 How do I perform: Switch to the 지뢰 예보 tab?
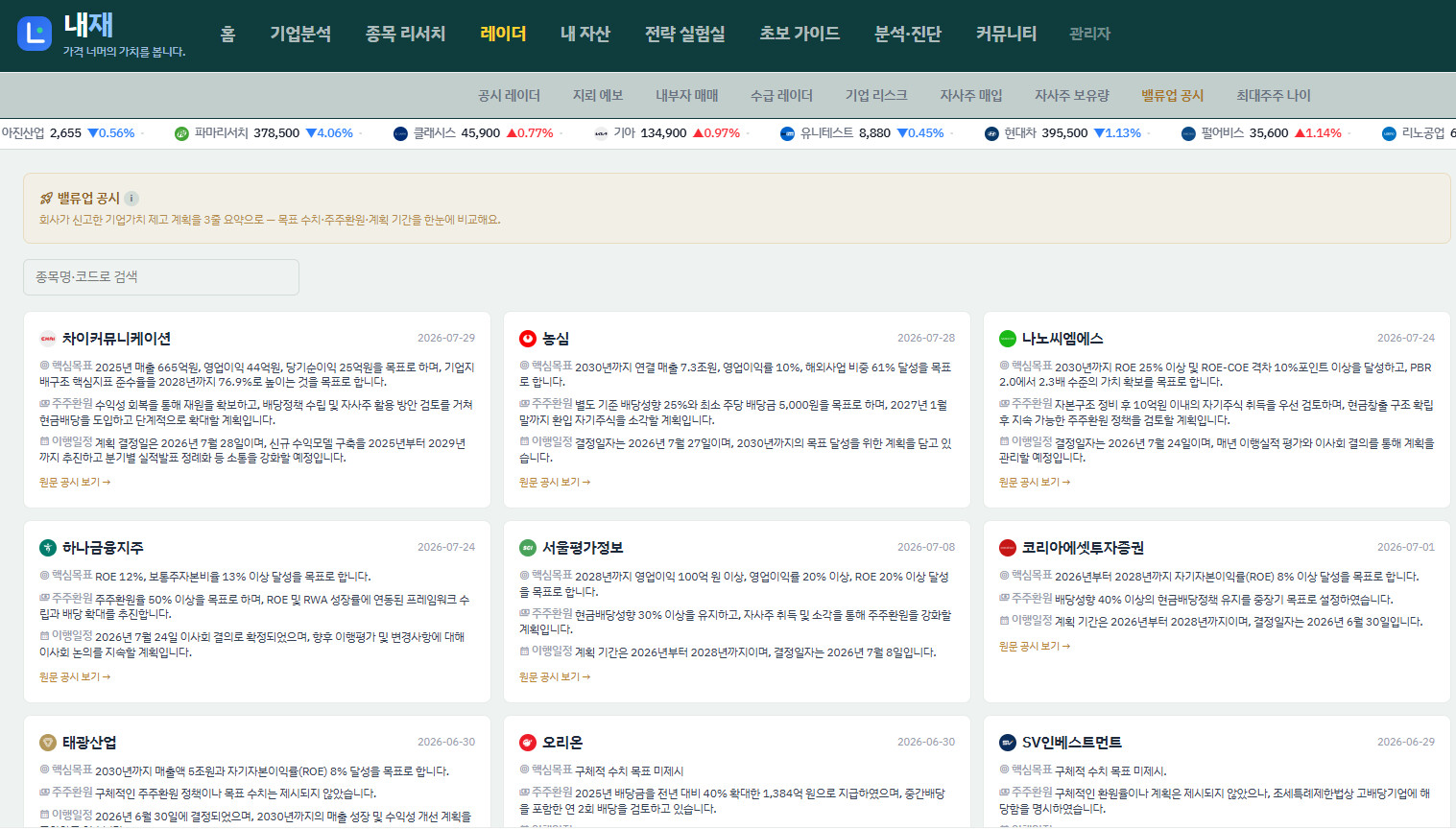point(598,96)
